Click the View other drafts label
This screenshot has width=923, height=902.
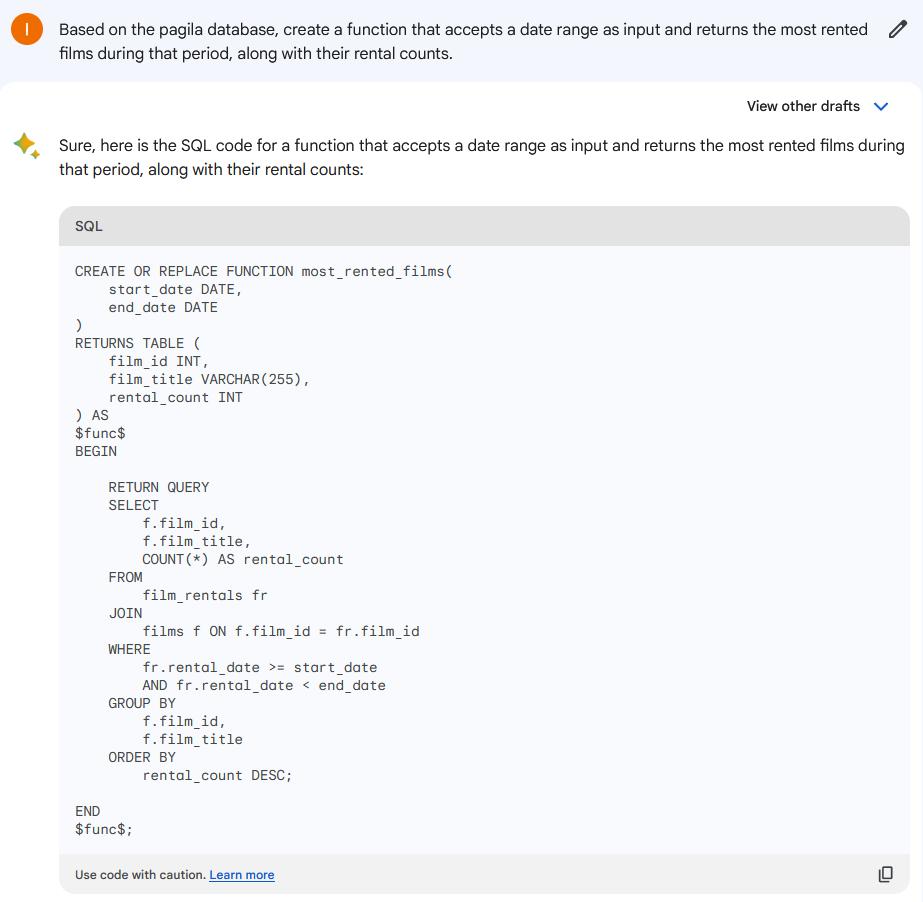(x=803, y=106)
